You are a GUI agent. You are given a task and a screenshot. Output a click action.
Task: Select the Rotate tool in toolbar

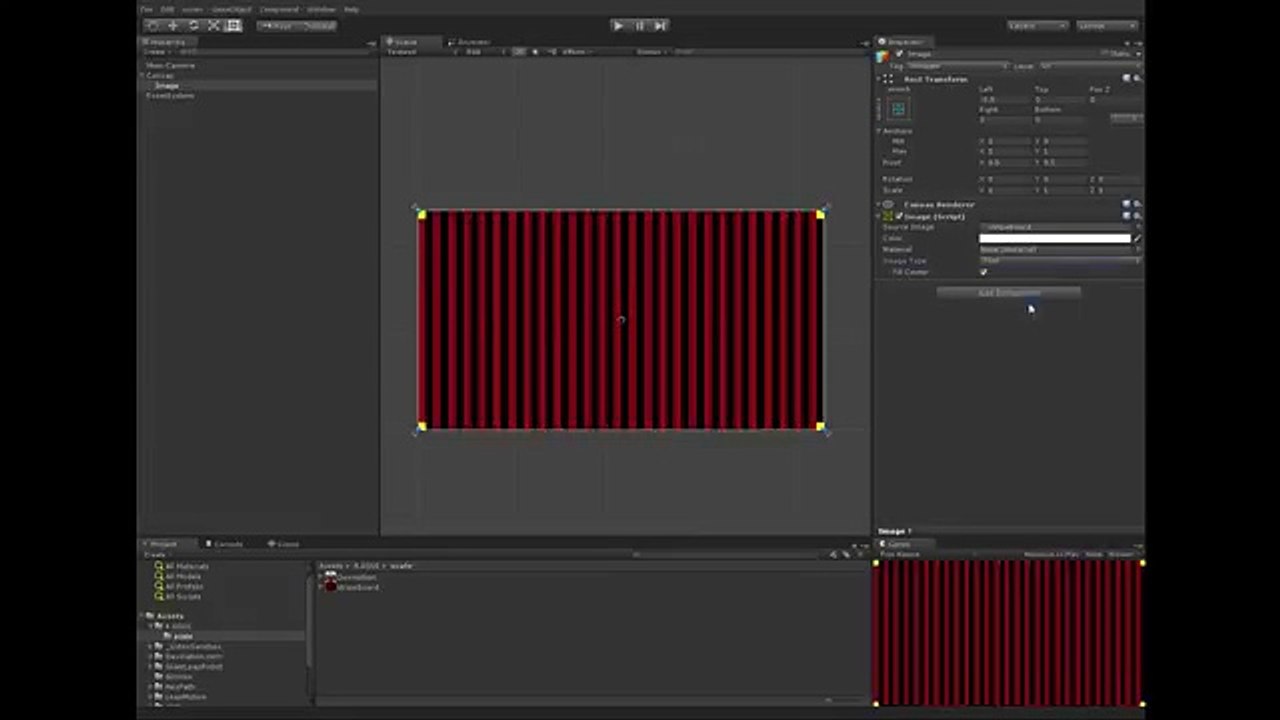click(193, 25)
